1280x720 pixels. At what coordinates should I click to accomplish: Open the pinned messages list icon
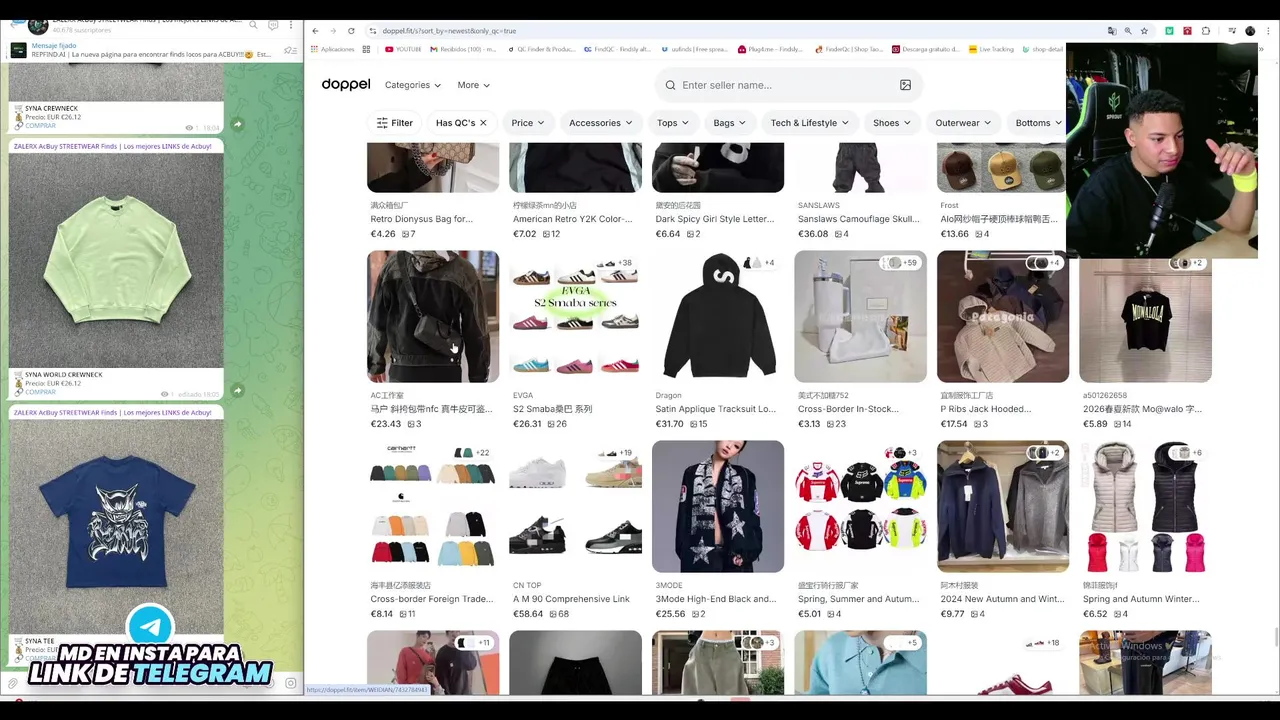point(290,50)
